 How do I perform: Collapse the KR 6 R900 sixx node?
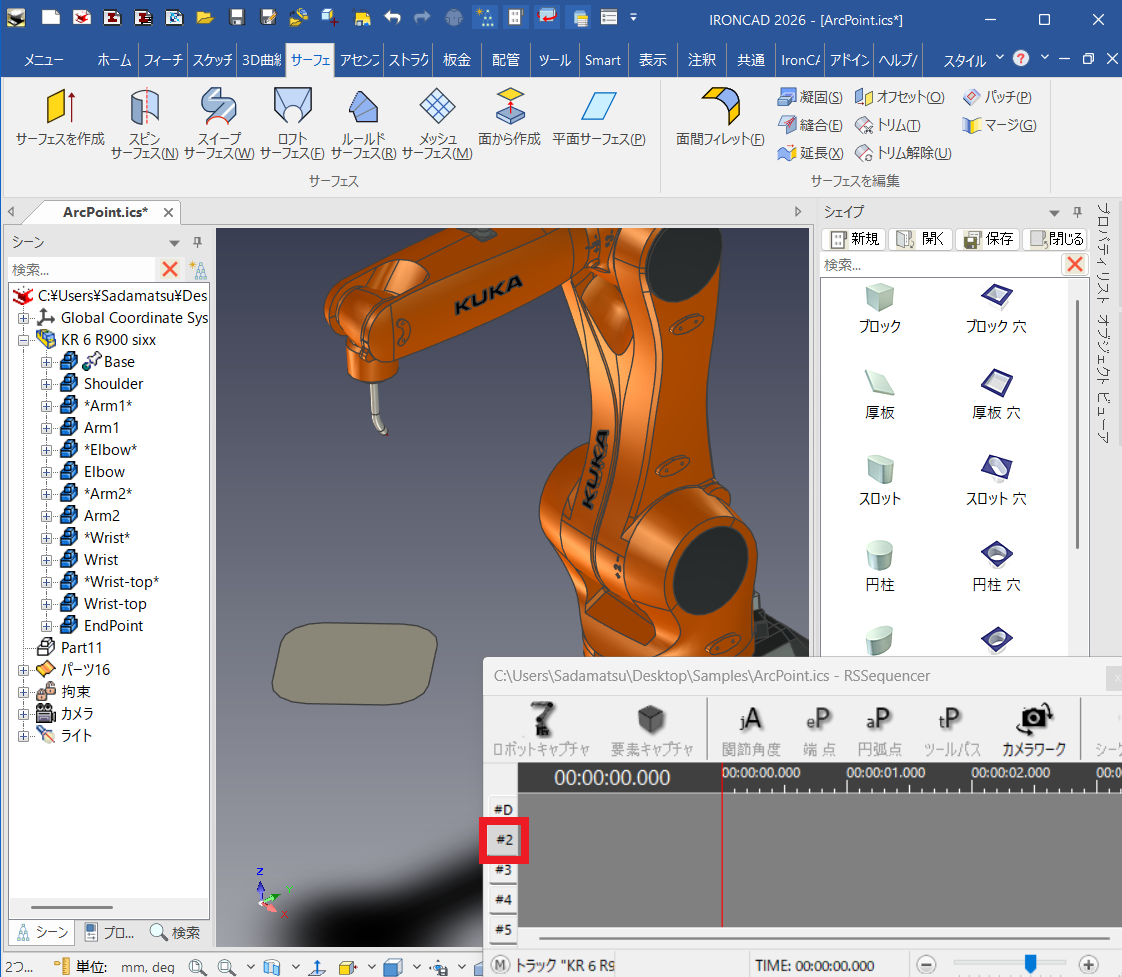24,340
